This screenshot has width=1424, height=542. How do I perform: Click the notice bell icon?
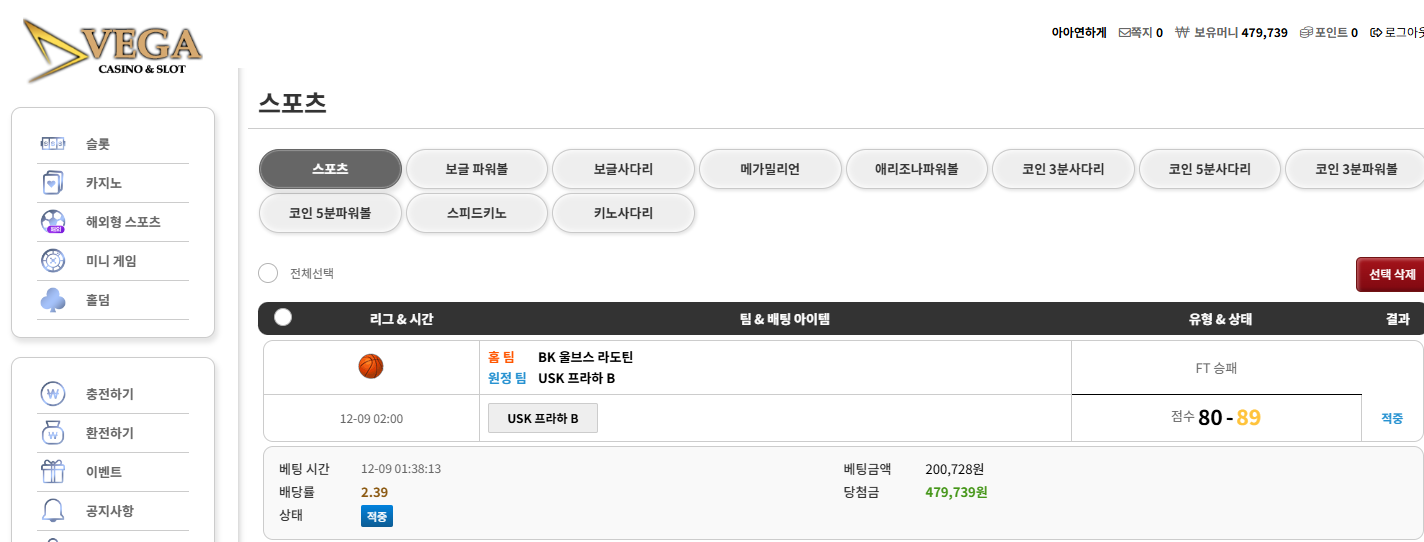[53, 511]
